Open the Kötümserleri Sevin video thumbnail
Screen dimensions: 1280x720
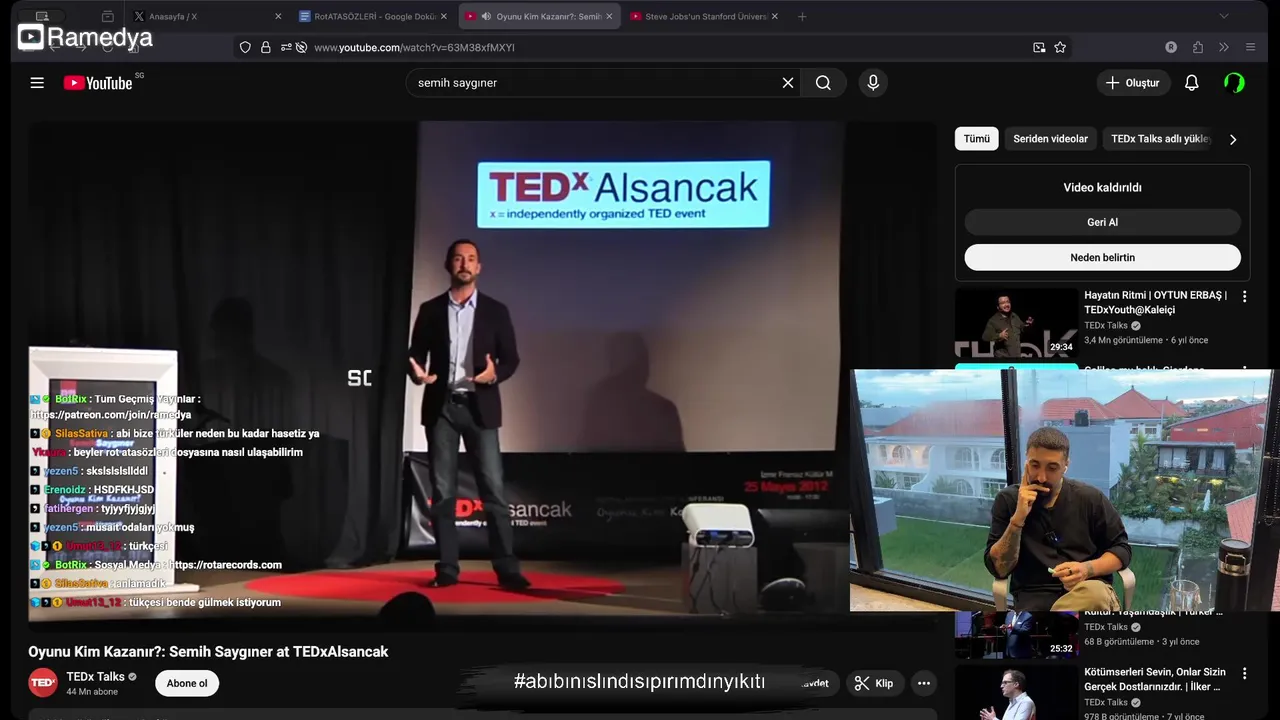[x=1016, y=692]
